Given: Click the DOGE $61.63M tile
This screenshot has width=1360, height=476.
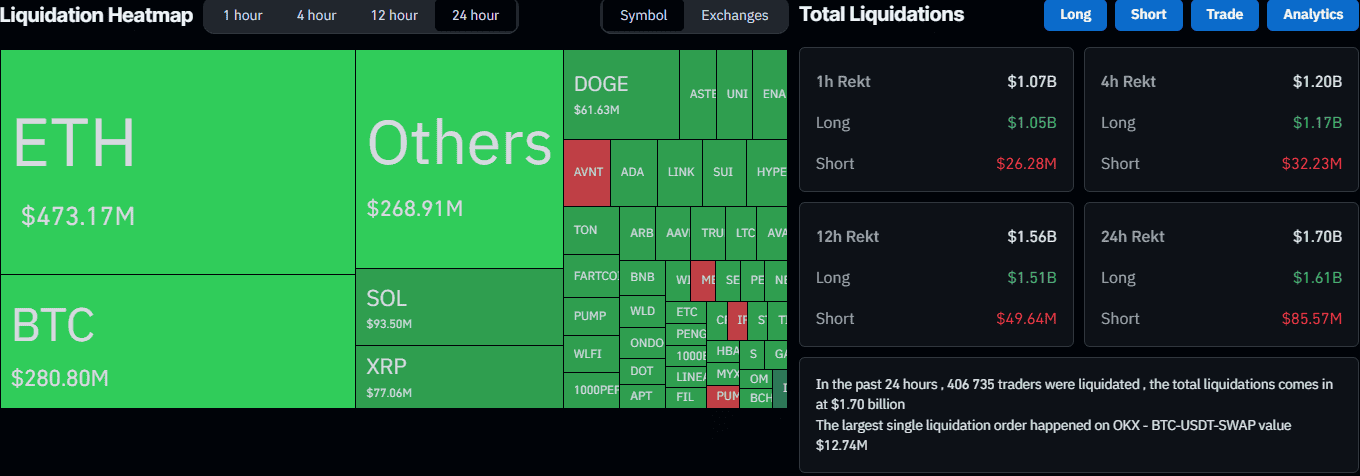Looking at the screenshot, I should tap(621, 94).
